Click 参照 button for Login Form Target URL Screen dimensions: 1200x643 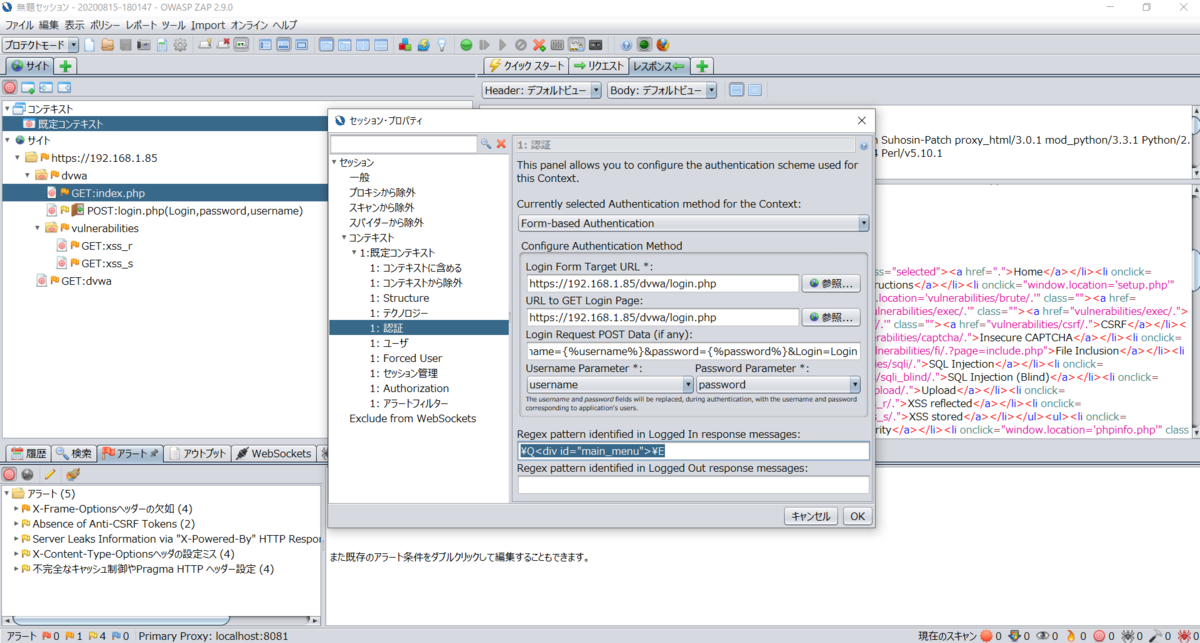coord(832,284)
